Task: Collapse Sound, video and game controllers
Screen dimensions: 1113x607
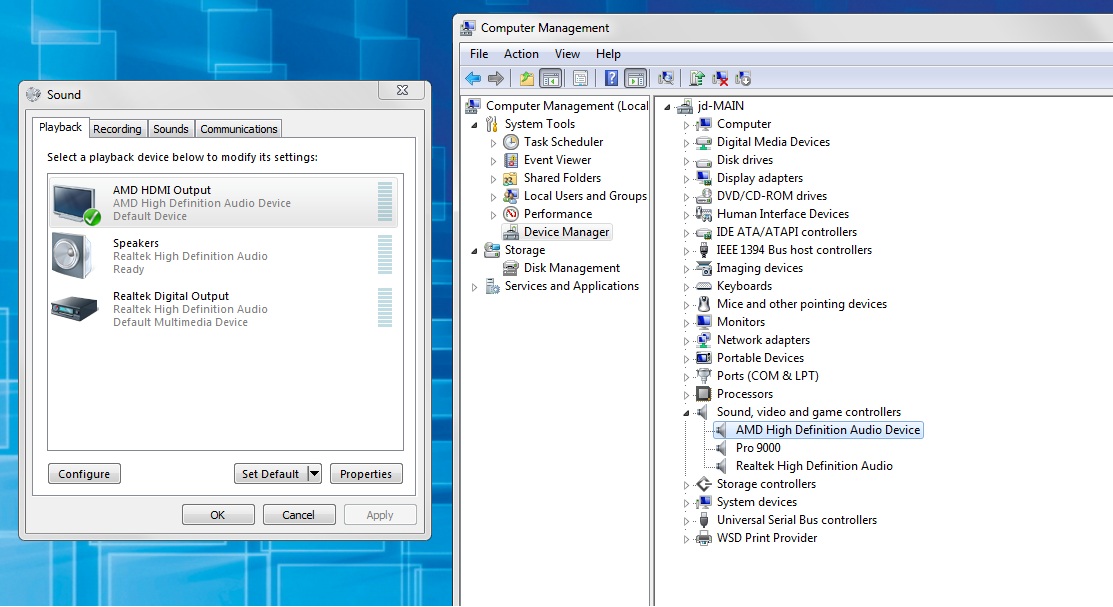Action: (x=686, y=412)
